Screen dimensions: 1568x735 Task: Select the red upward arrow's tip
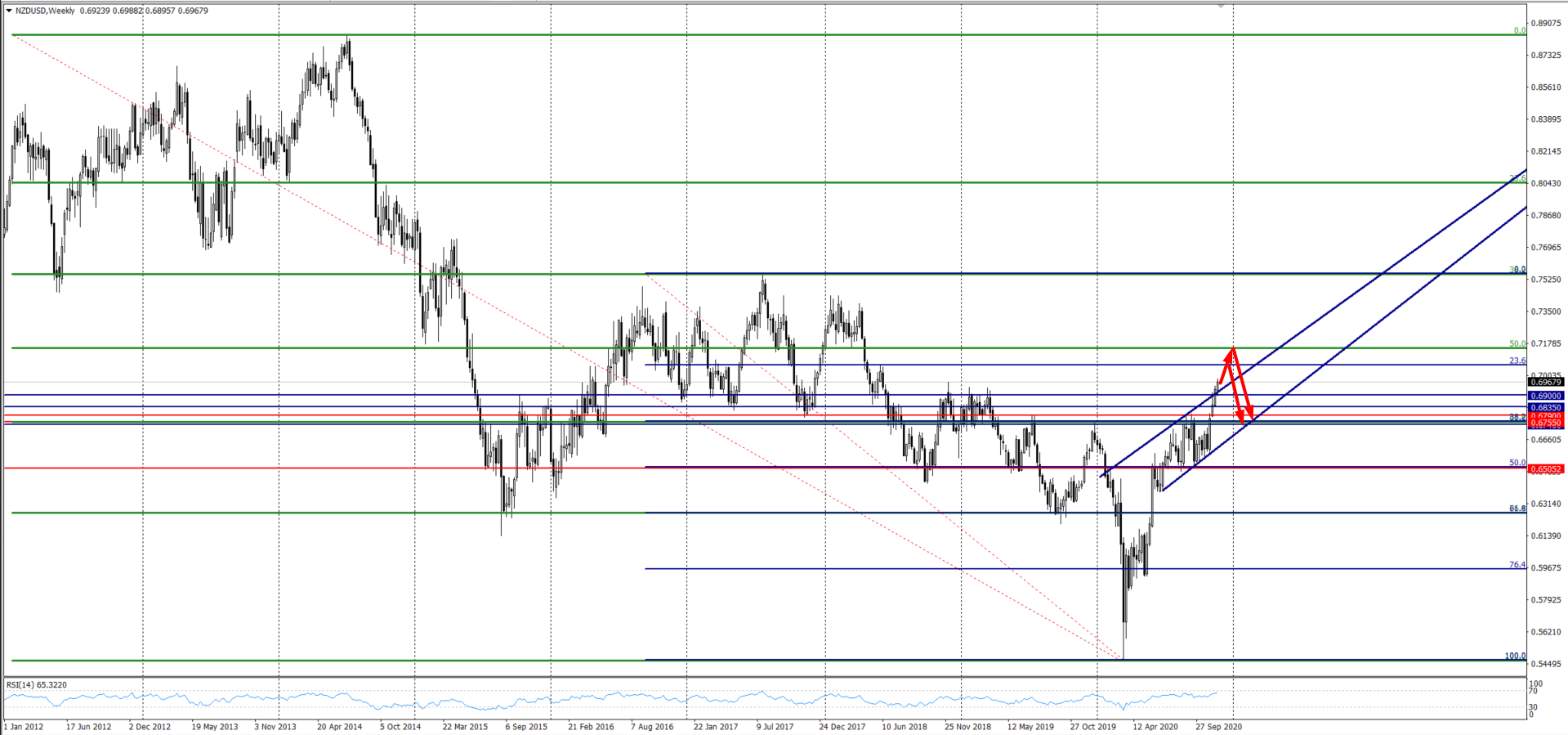(x=1232, y=350)
